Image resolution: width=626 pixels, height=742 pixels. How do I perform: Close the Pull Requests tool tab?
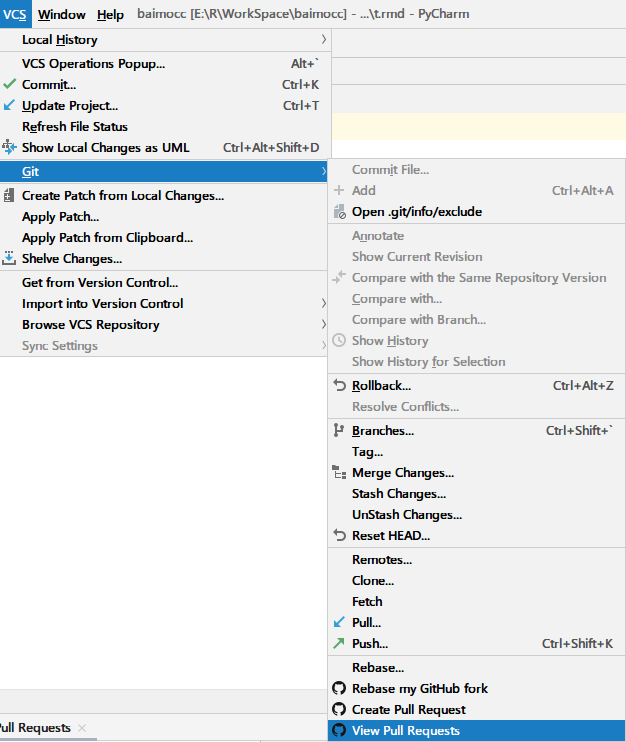coord(82,728)
